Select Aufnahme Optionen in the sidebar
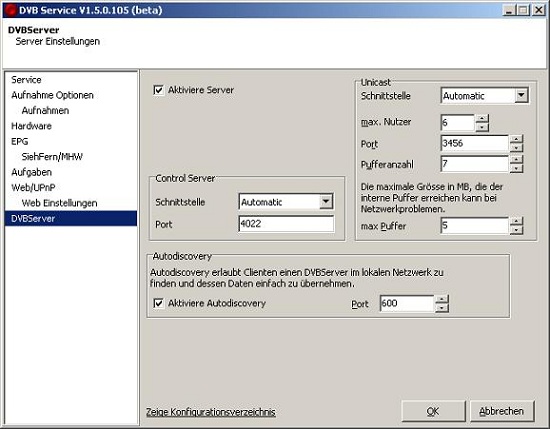Screen dimensions: 550x429 (x=52, y=95)
